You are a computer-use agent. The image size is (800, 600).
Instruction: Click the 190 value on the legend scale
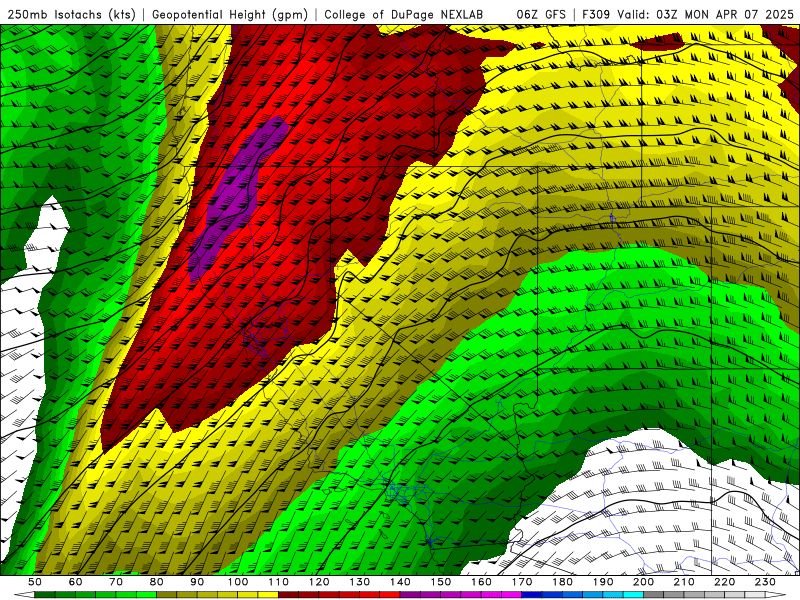point(603,582)
